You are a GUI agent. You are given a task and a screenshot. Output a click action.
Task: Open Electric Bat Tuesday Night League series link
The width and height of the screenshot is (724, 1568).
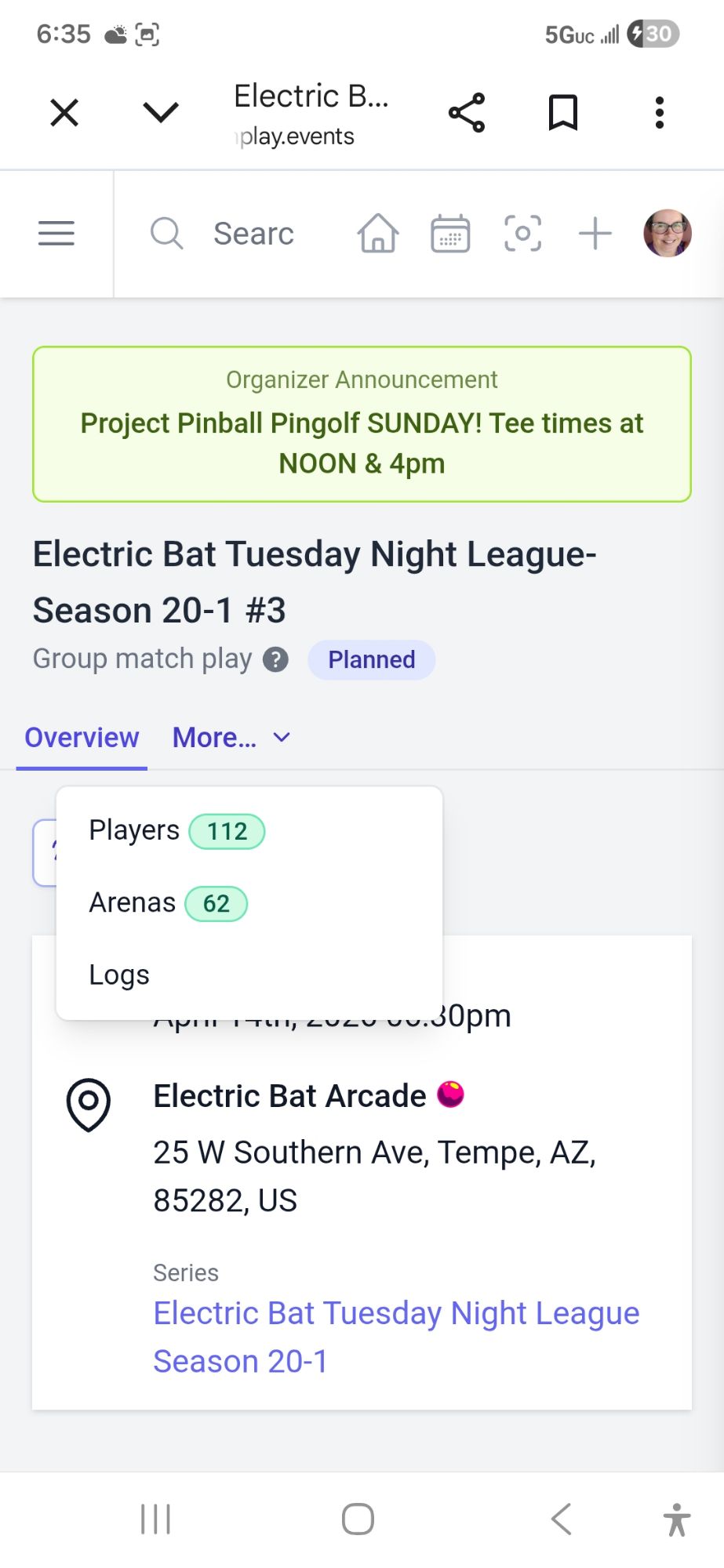click(396, 1337)
